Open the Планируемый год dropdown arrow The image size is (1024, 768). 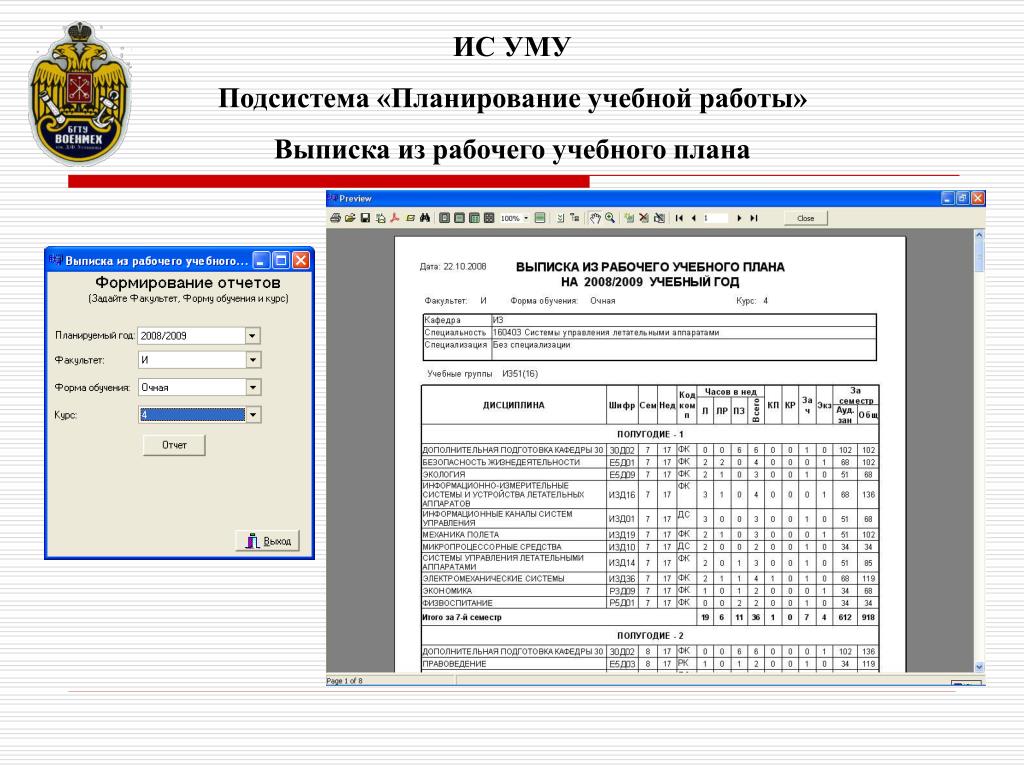[x=253, y=336]
